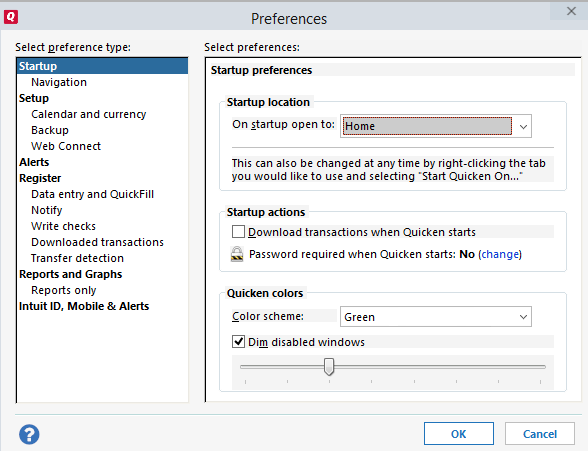
Task: Click the Startup preferences heading text
Action: pos(261,70)
